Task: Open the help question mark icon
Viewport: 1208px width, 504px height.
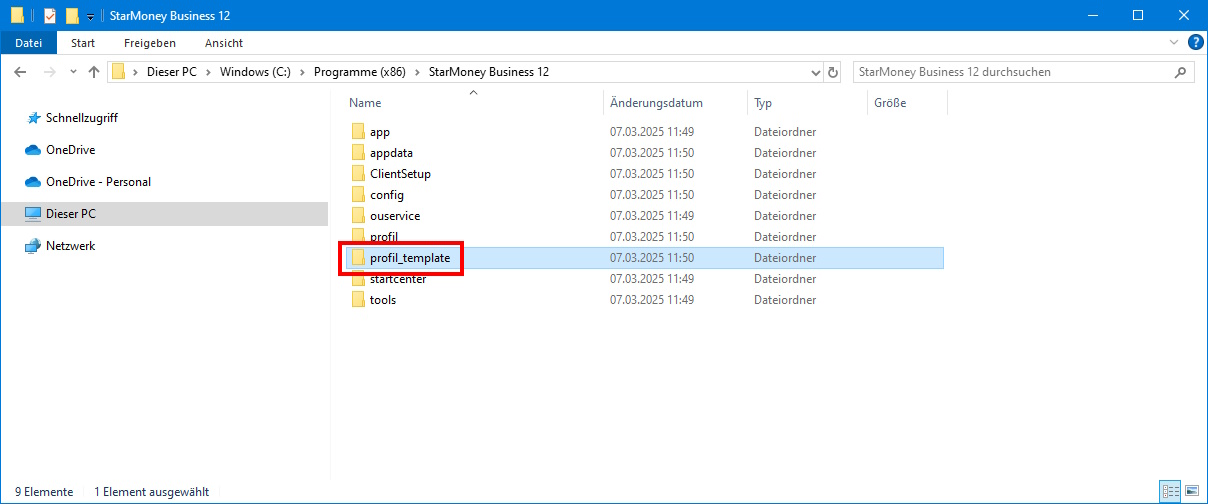Action: [1195, 42]
